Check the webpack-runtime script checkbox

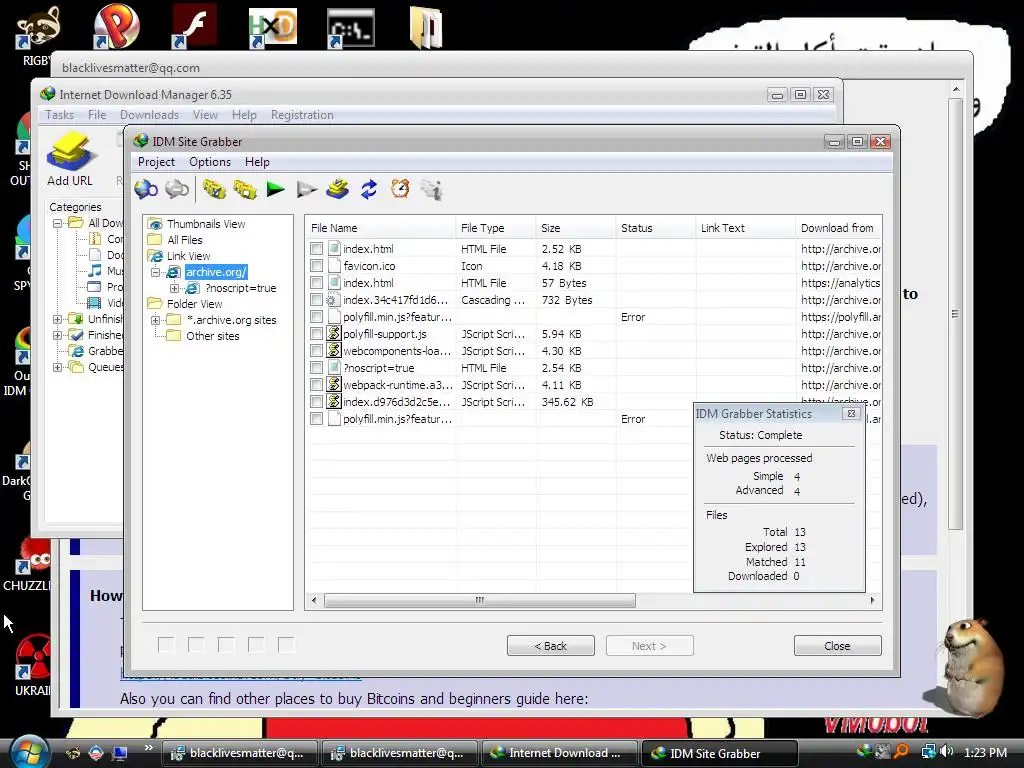pyautogui.click(x=317, y=385)
